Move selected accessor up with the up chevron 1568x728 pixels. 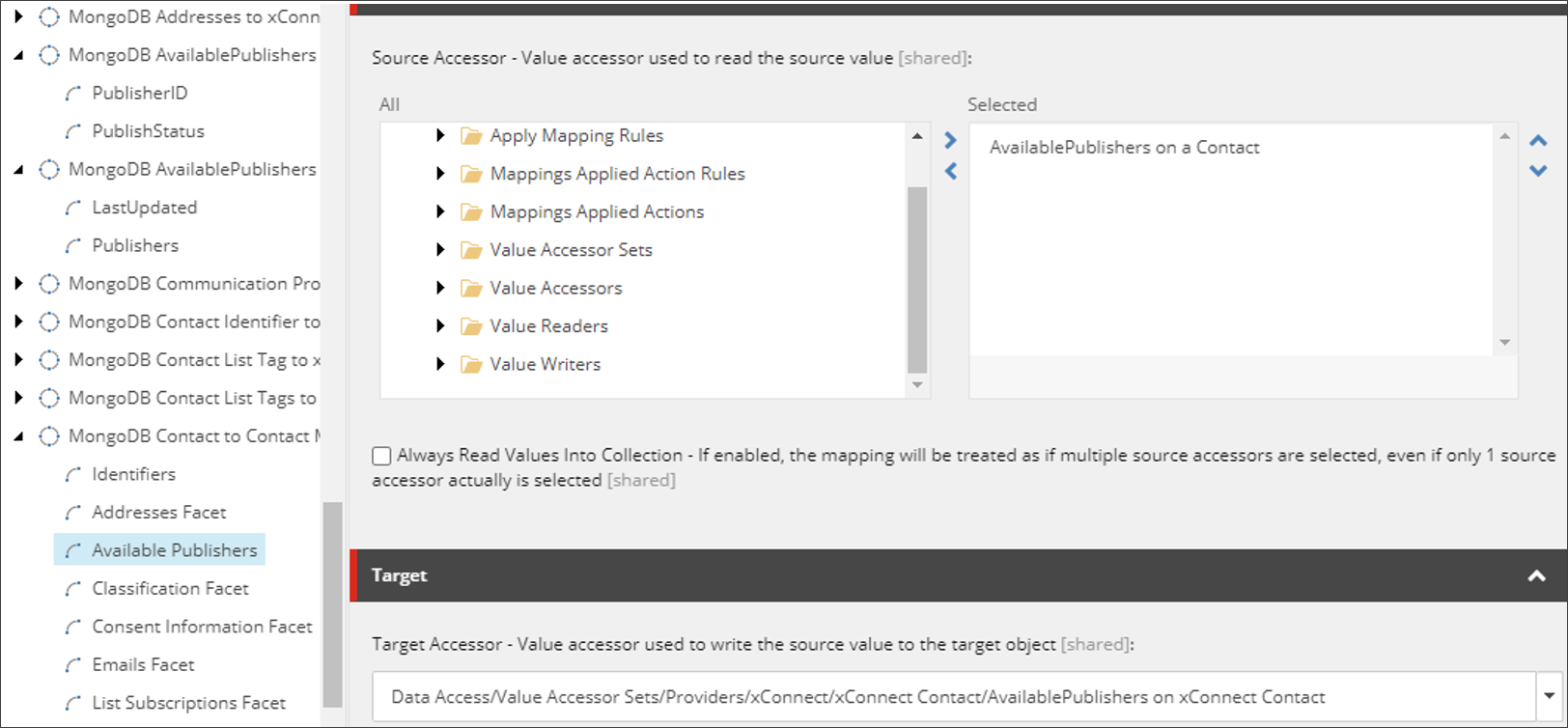[1538, 141]
